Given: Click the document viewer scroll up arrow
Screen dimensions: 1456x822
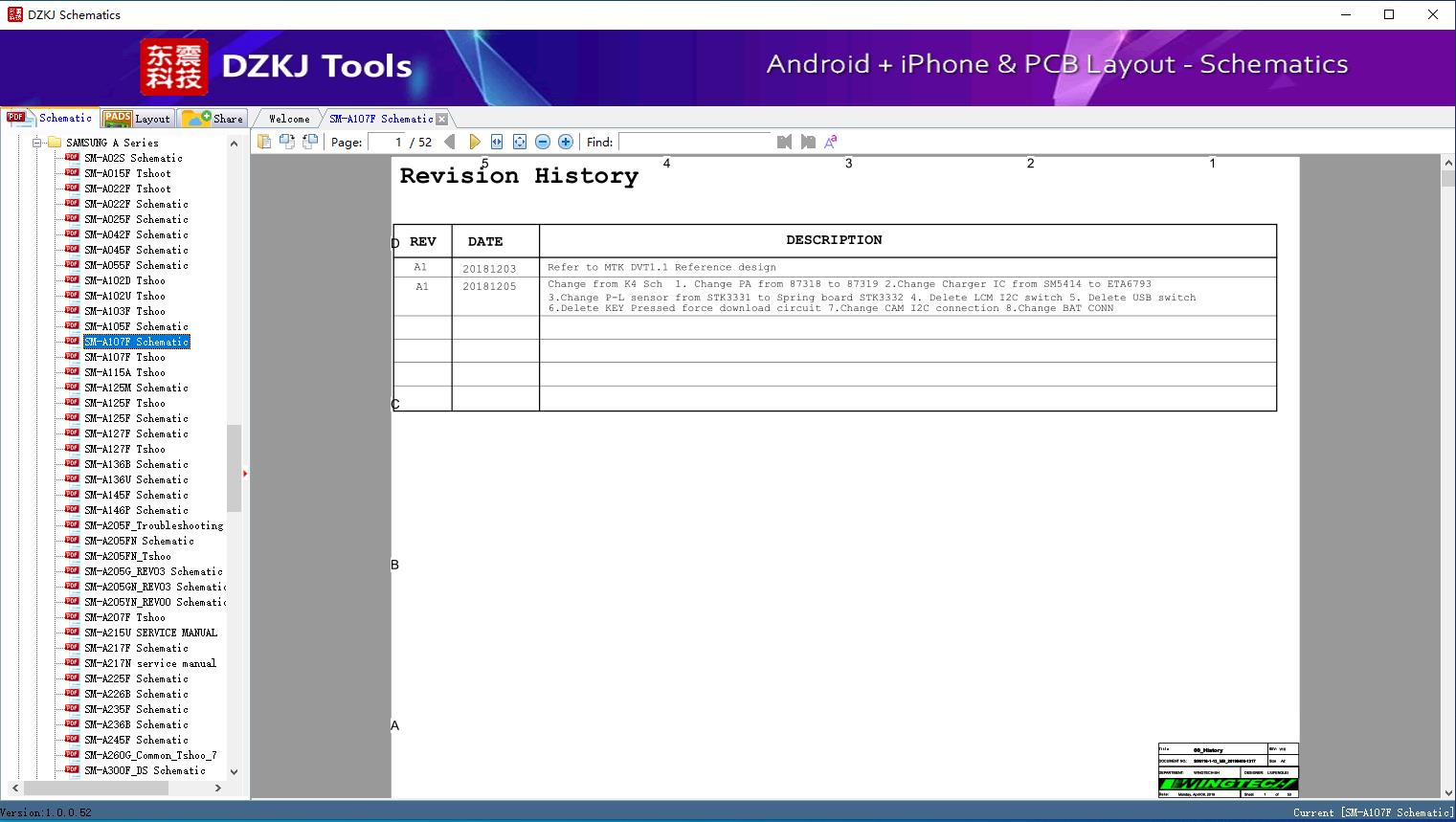Looking at the screenshot, I should (x=1447, y=164).
